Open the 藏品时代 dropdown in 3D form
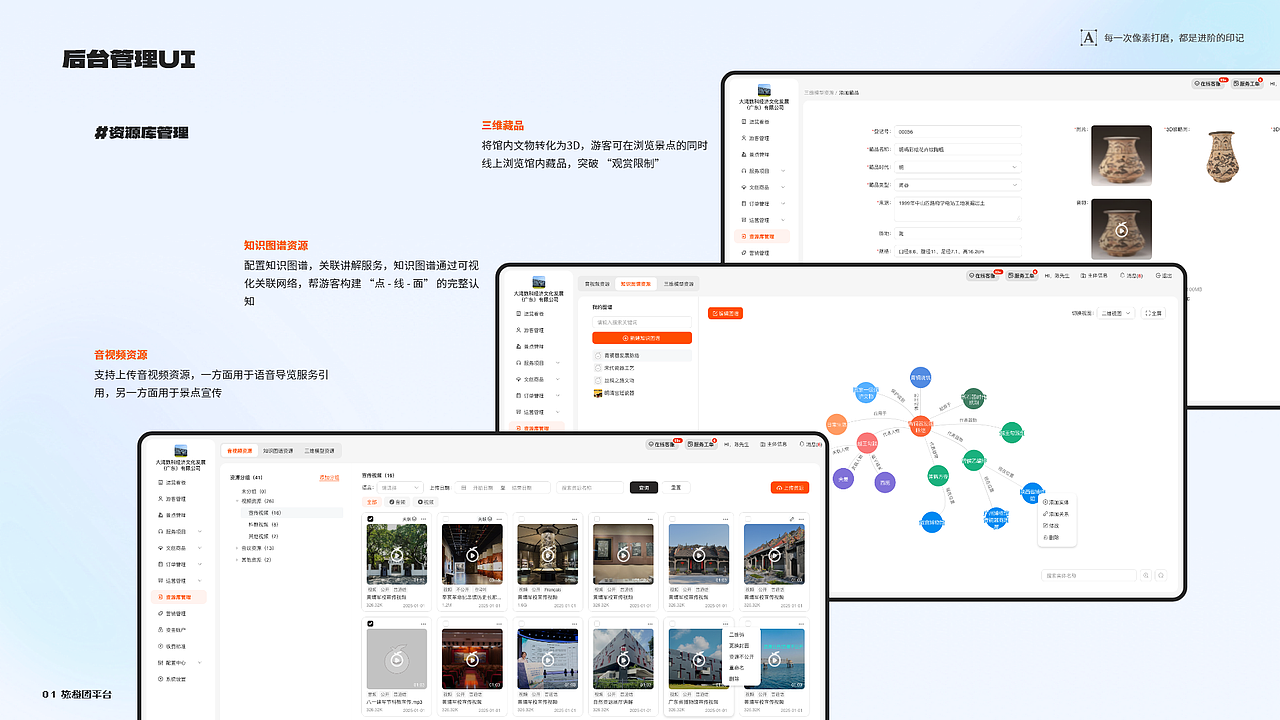 coord(958,167)
